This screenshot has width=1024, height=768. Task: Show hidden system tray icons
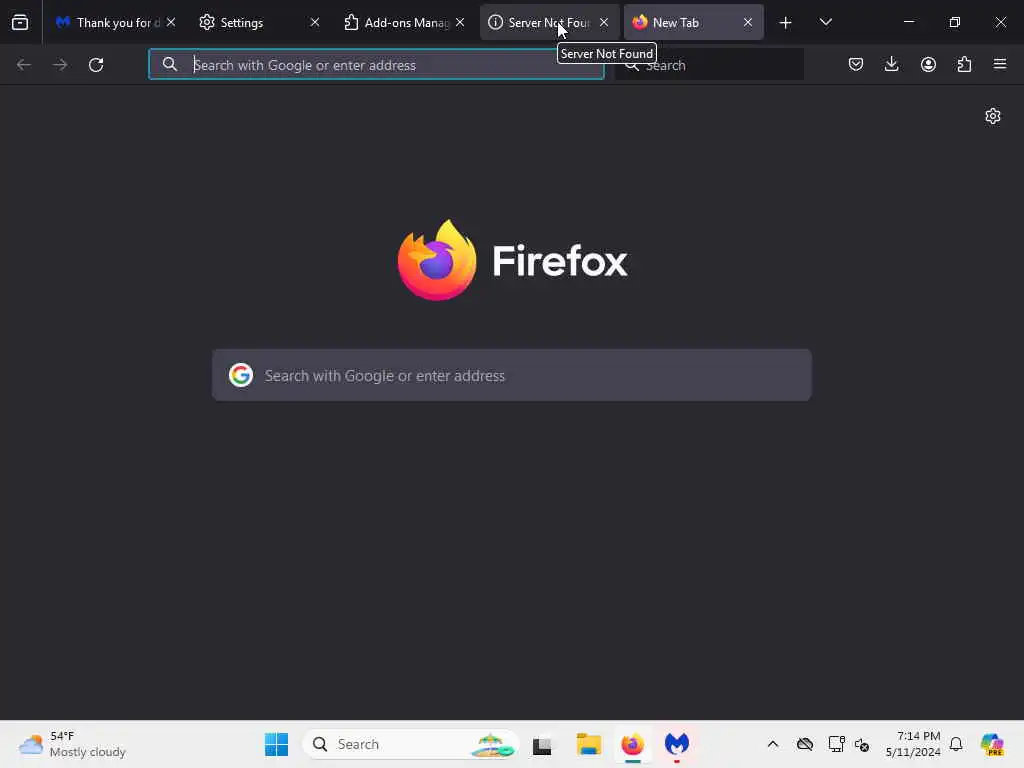773,744
